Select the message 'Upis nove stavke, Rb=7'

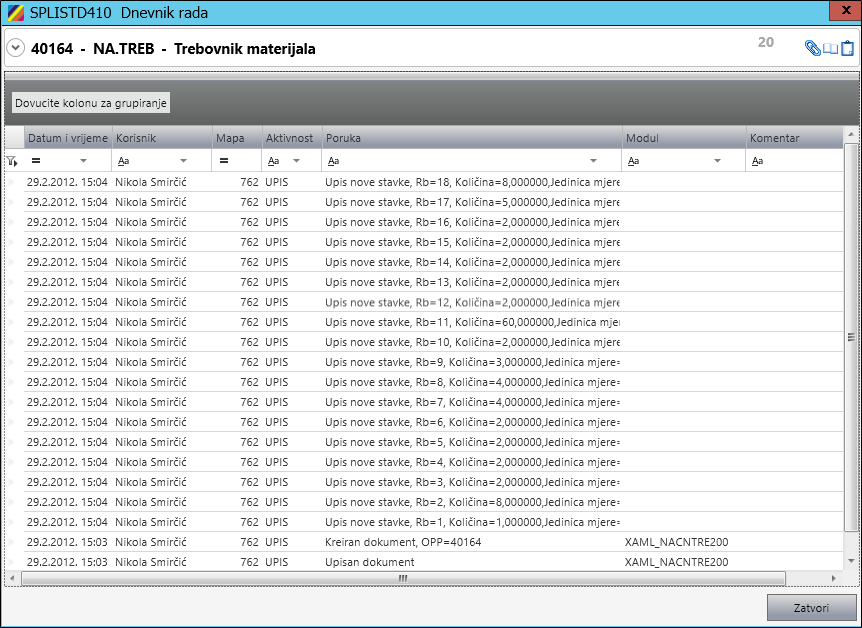point(472,402)
